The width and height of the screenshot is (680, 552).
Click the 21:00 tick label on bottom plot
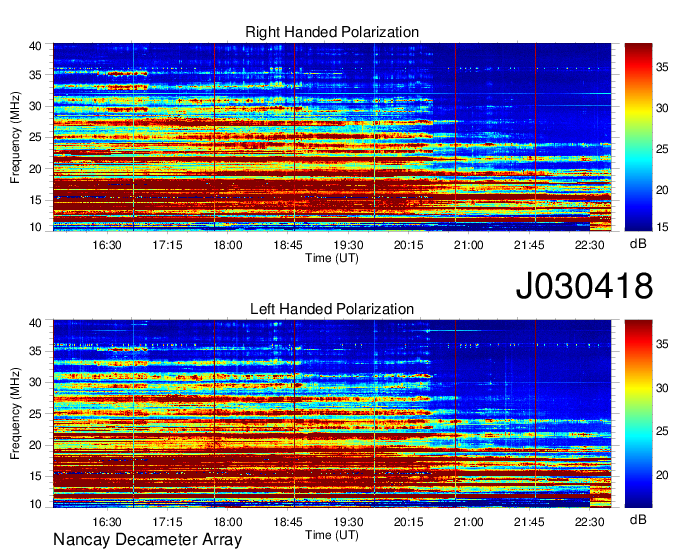click(x=469, y=522)
